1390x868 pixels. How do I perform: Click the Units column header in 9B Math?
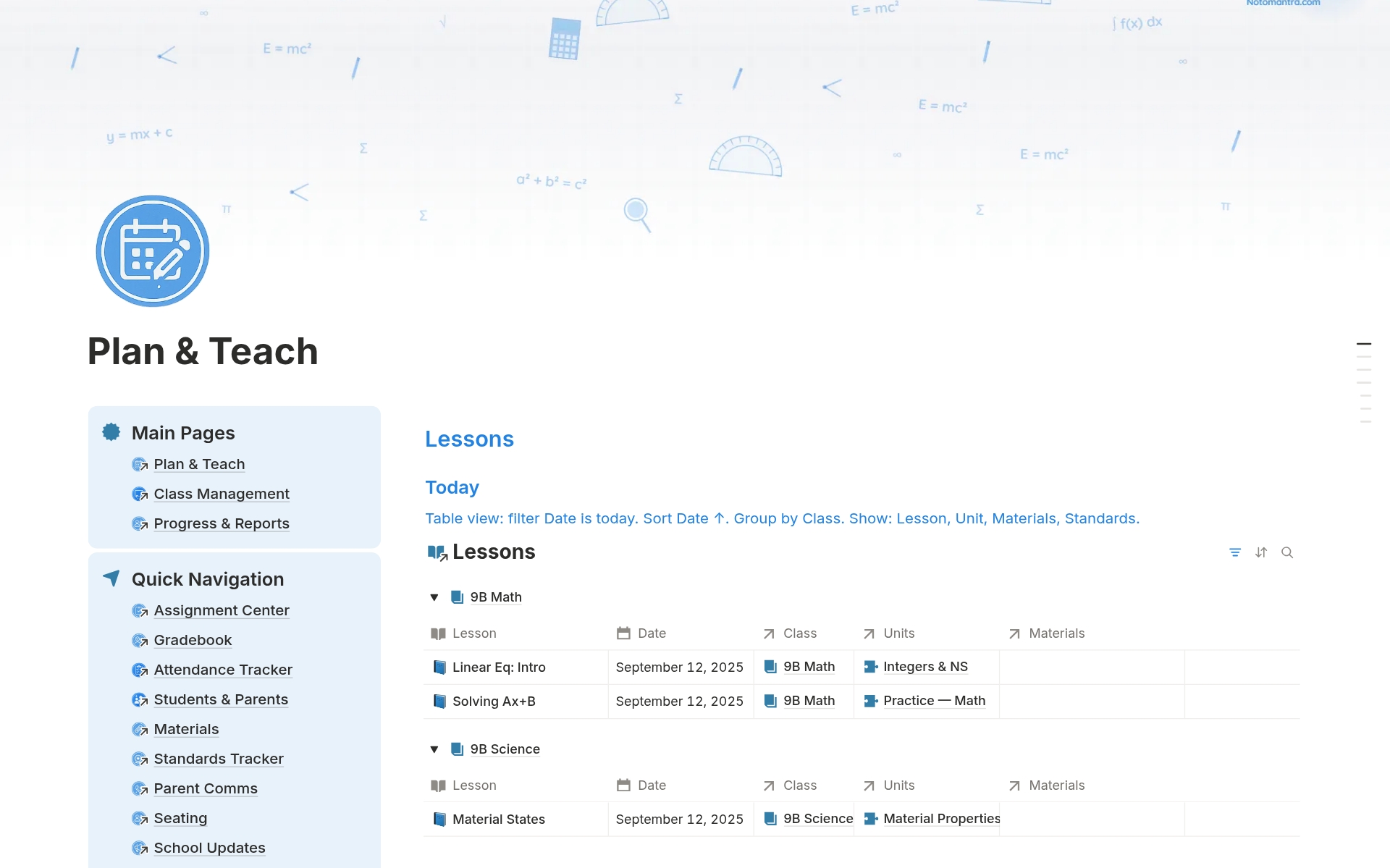(898, 633)
